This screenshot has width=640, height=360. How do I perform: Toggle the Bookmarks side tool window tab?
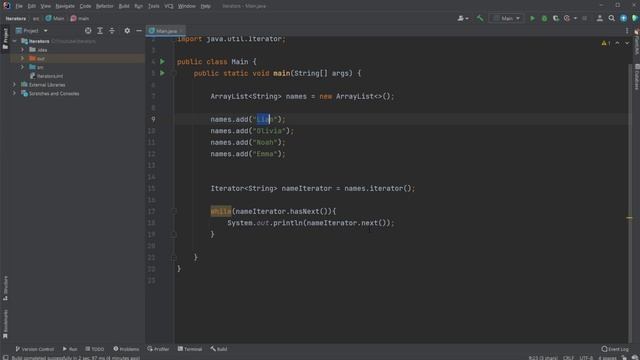5,324
